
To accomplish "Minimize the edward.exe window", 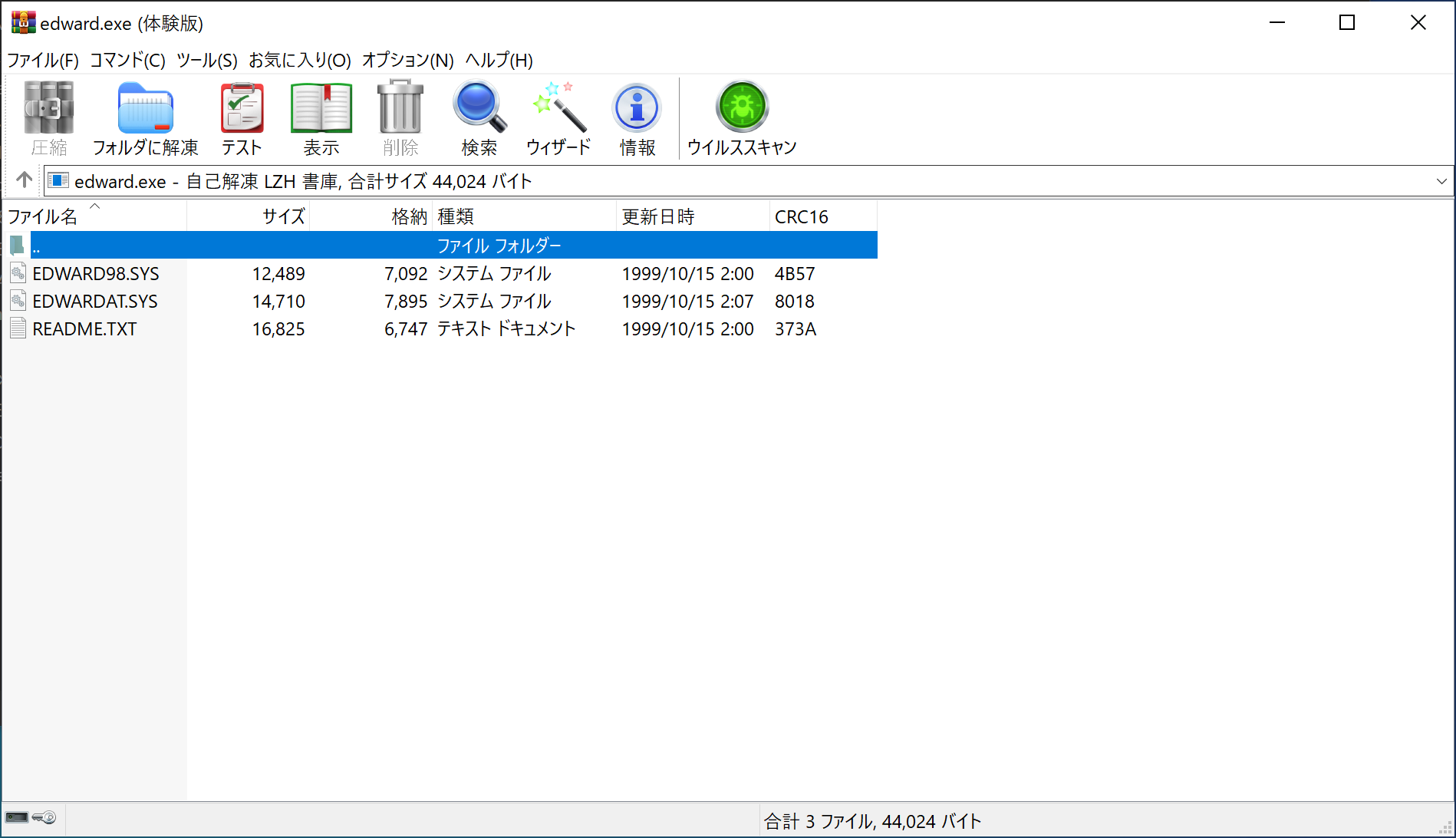I will pyautogui.click(x=1277, y=23).
